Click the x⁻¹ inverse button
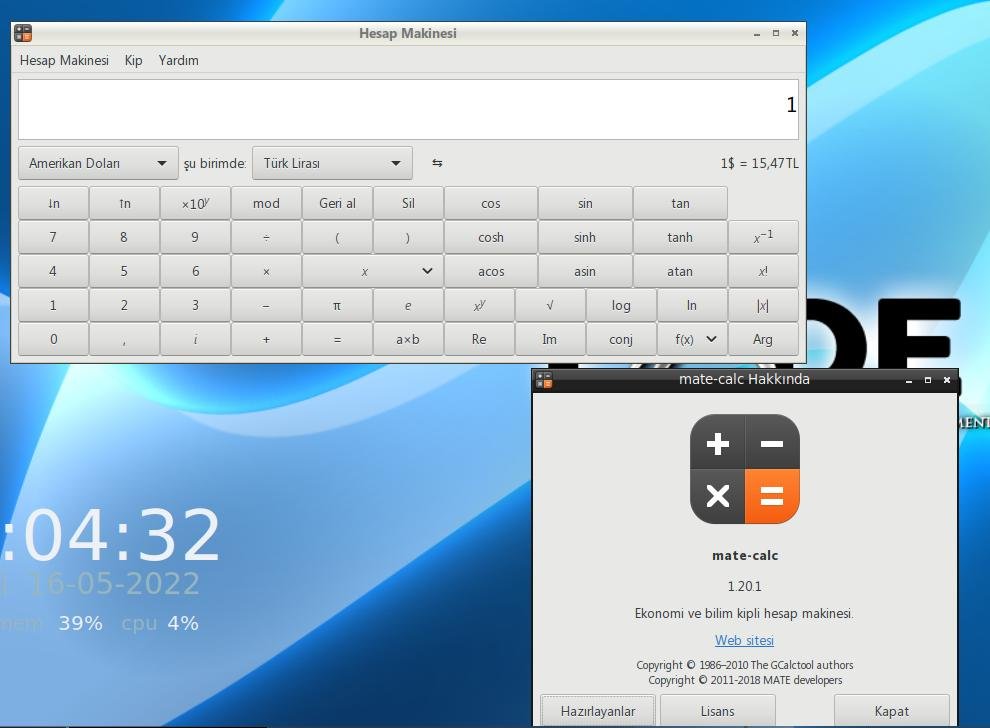This screenshot has width=990, height=728. (x=763, y=237)
